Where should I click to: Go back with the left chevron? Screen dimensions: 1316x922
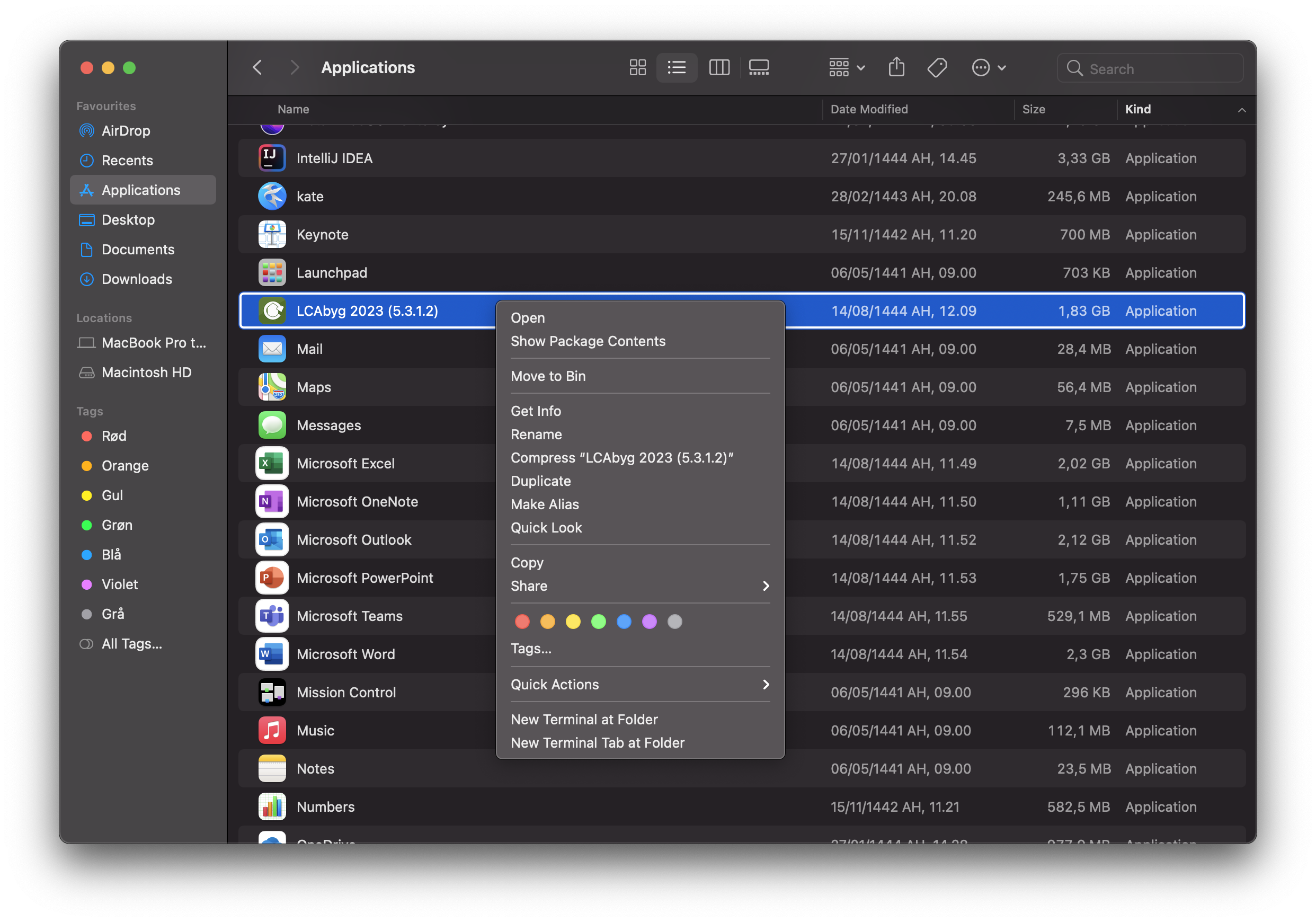(x=258, y=68)
